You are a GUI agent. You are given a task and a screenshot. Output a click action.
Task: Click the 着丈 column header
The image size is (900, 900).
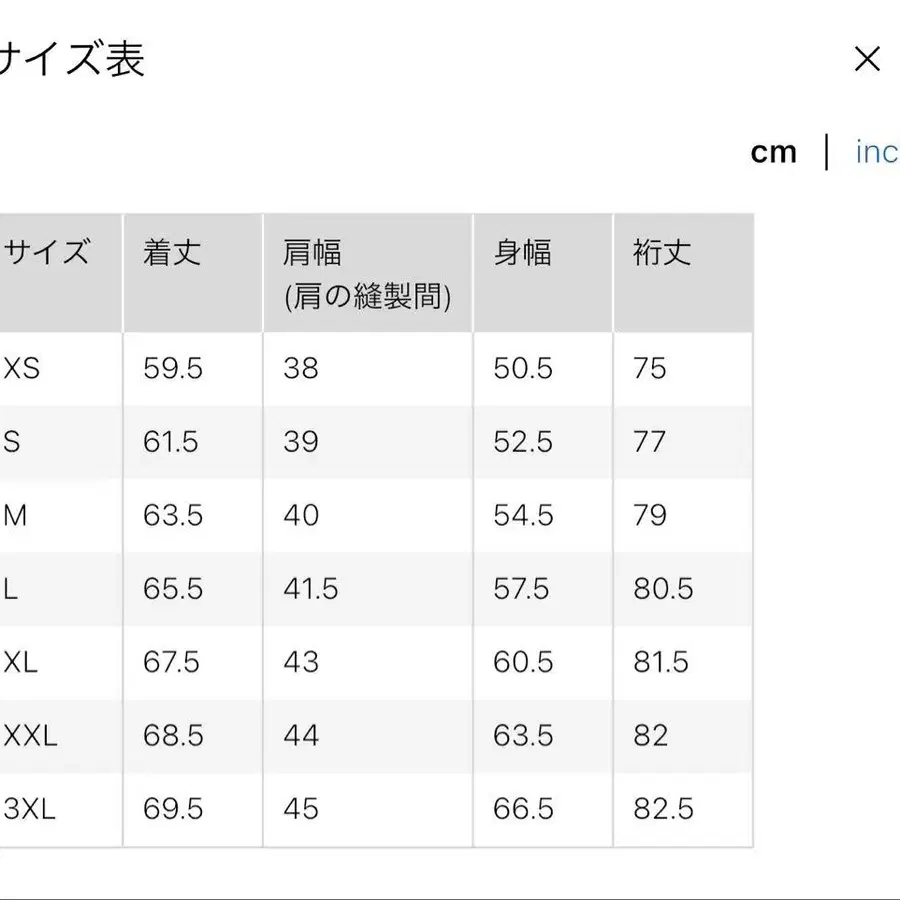pos(170,254)
